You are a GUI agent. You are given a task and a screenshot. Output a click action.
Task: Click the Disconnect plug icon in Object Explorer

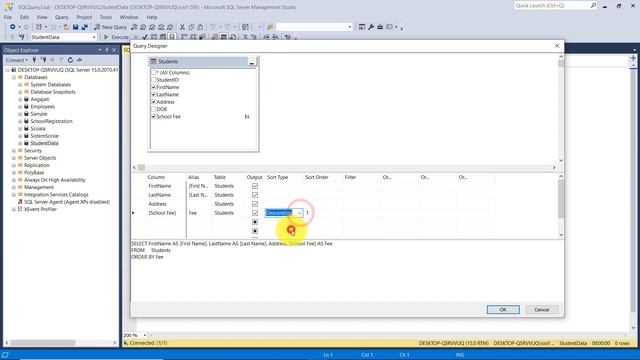click(44, 60)
